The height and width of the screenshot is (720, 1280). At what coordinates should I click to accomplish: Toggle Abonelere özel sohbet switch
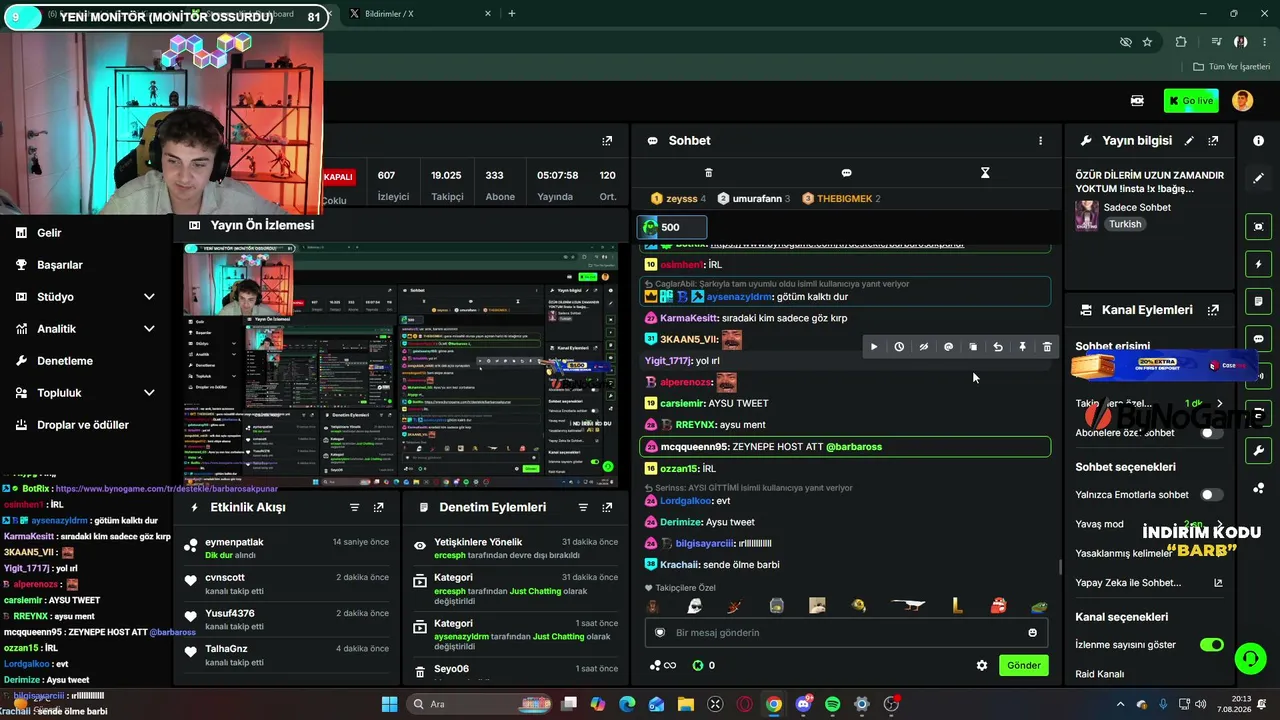tap(1211, 433)
